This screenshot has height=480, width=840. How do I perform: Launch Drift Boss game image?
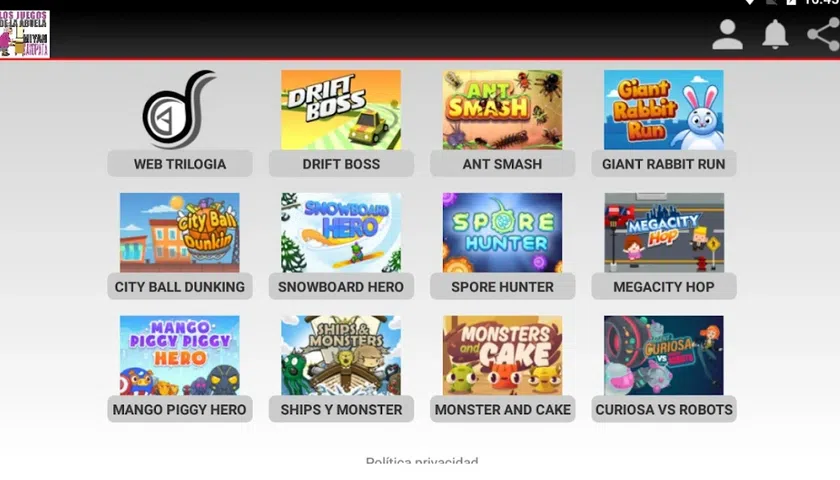click(x=341, y=110)
